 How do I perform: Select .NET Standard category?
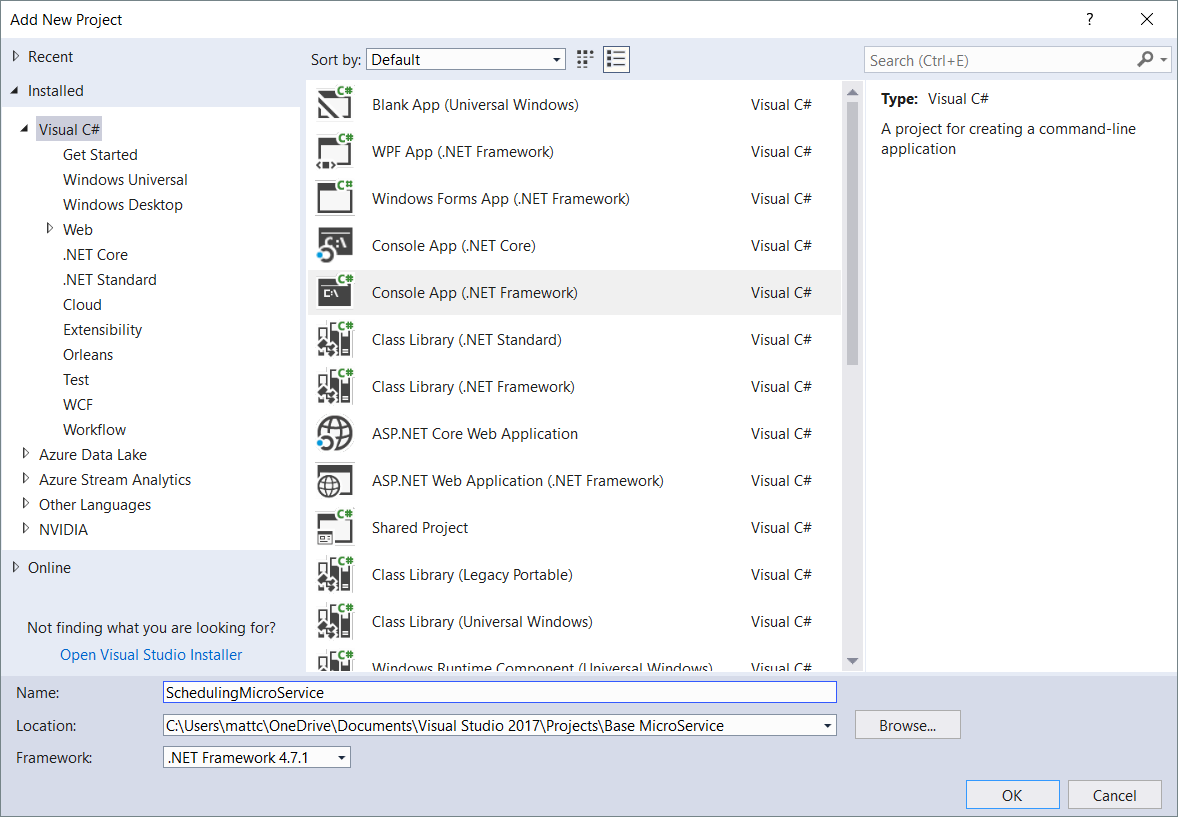click(110, 280)
